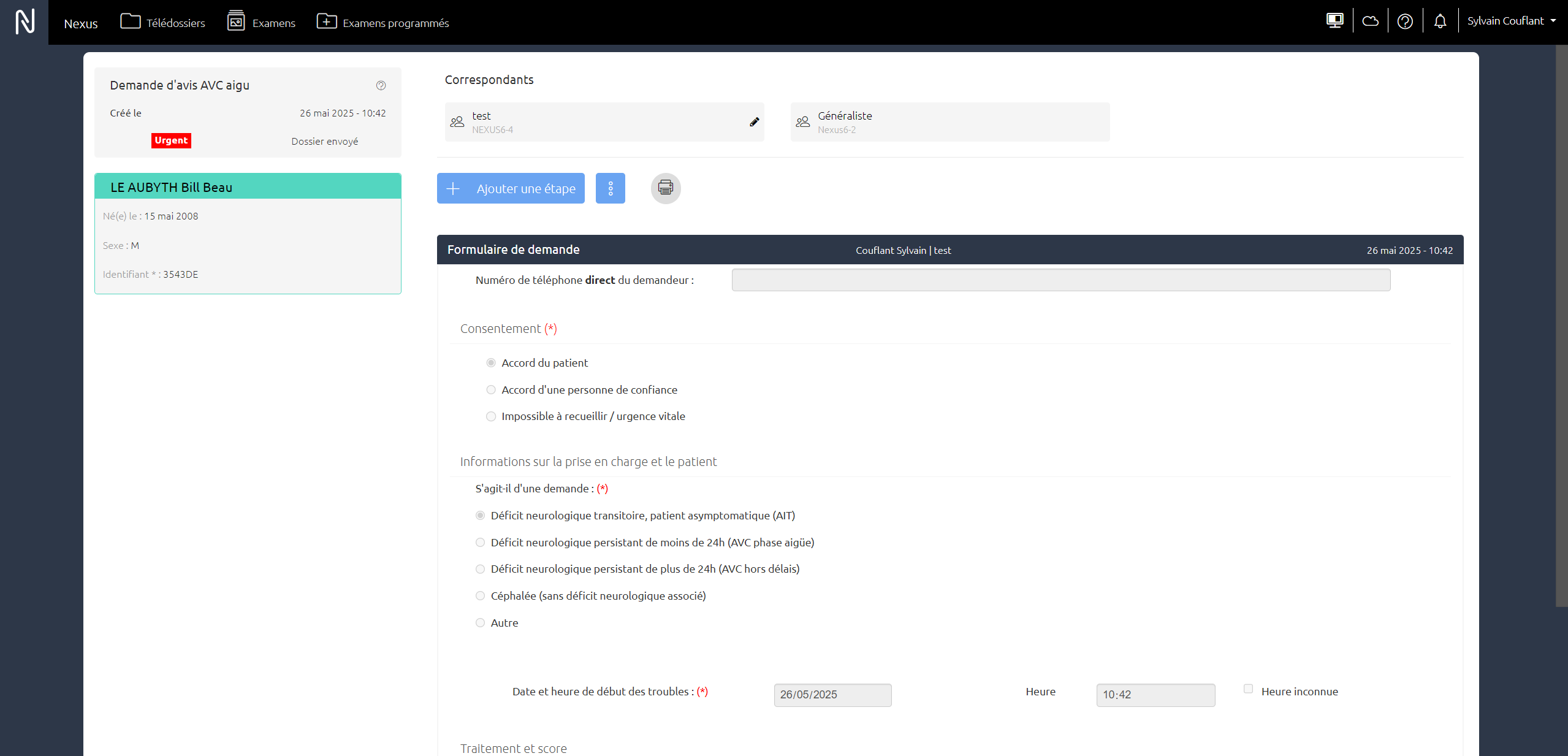This screenshot has height=756, width=1568.
Task: Select Déficit persistant de plus de 24h option
Action: pos(480,569)
